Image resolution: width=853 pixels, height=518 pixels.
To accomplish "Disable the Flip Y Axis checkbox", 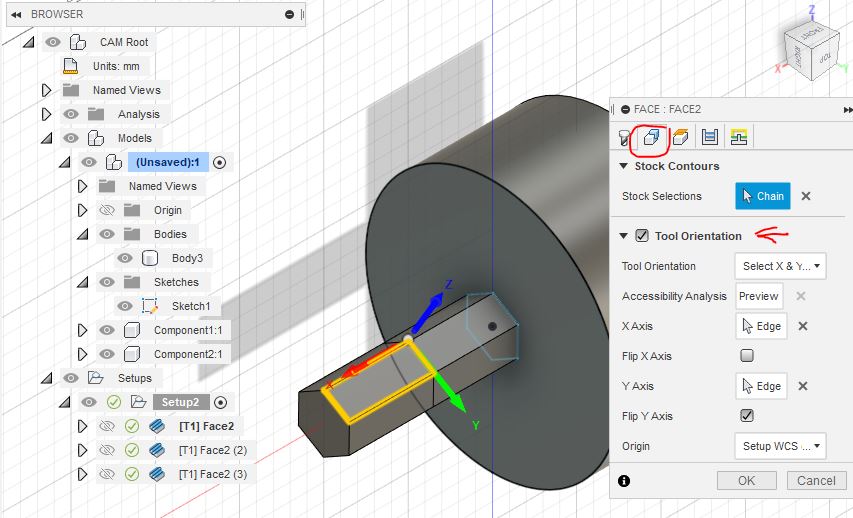I will (746, 416).
